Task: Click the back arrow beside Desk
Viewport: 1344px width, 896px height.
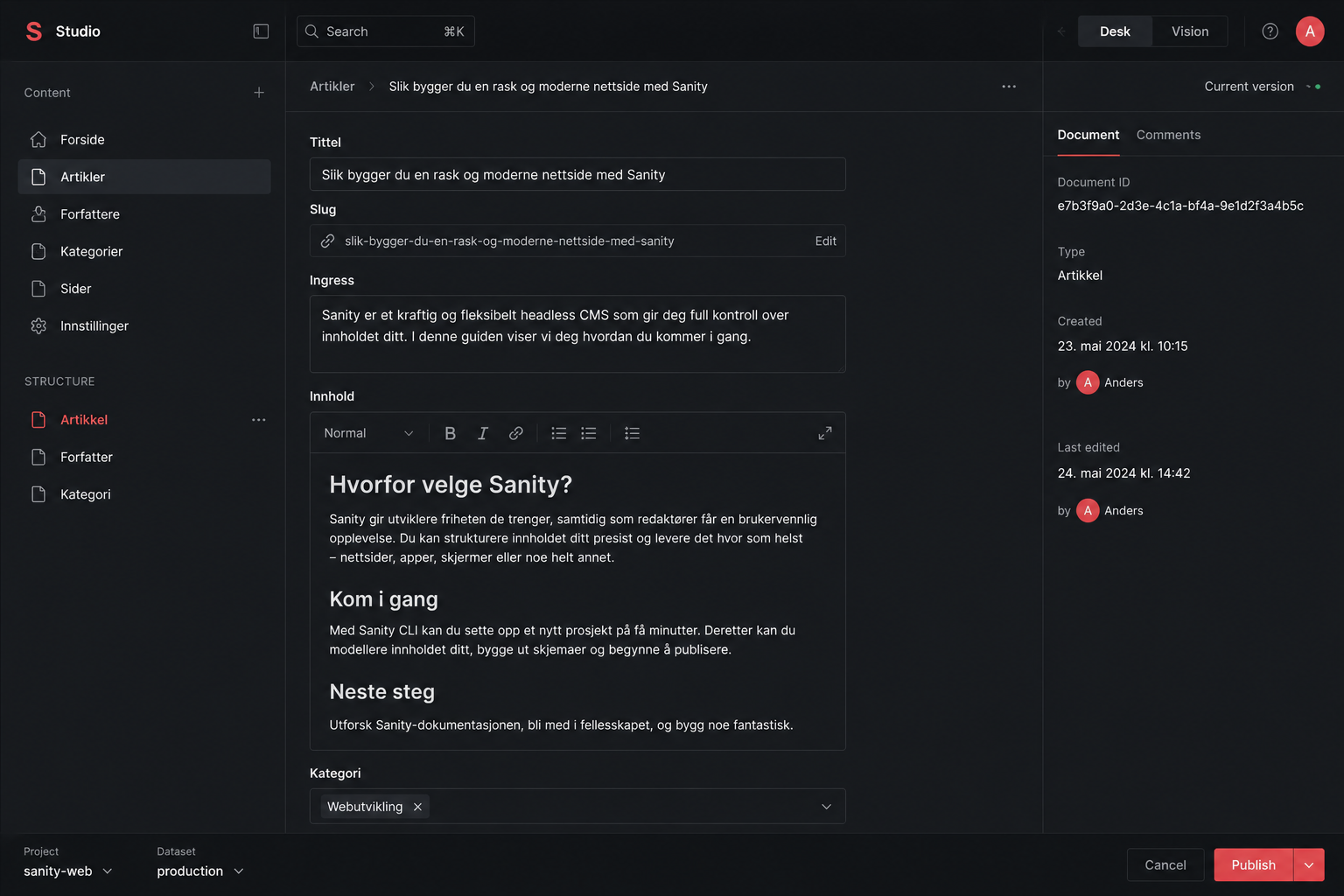Action: [1061, 31]
